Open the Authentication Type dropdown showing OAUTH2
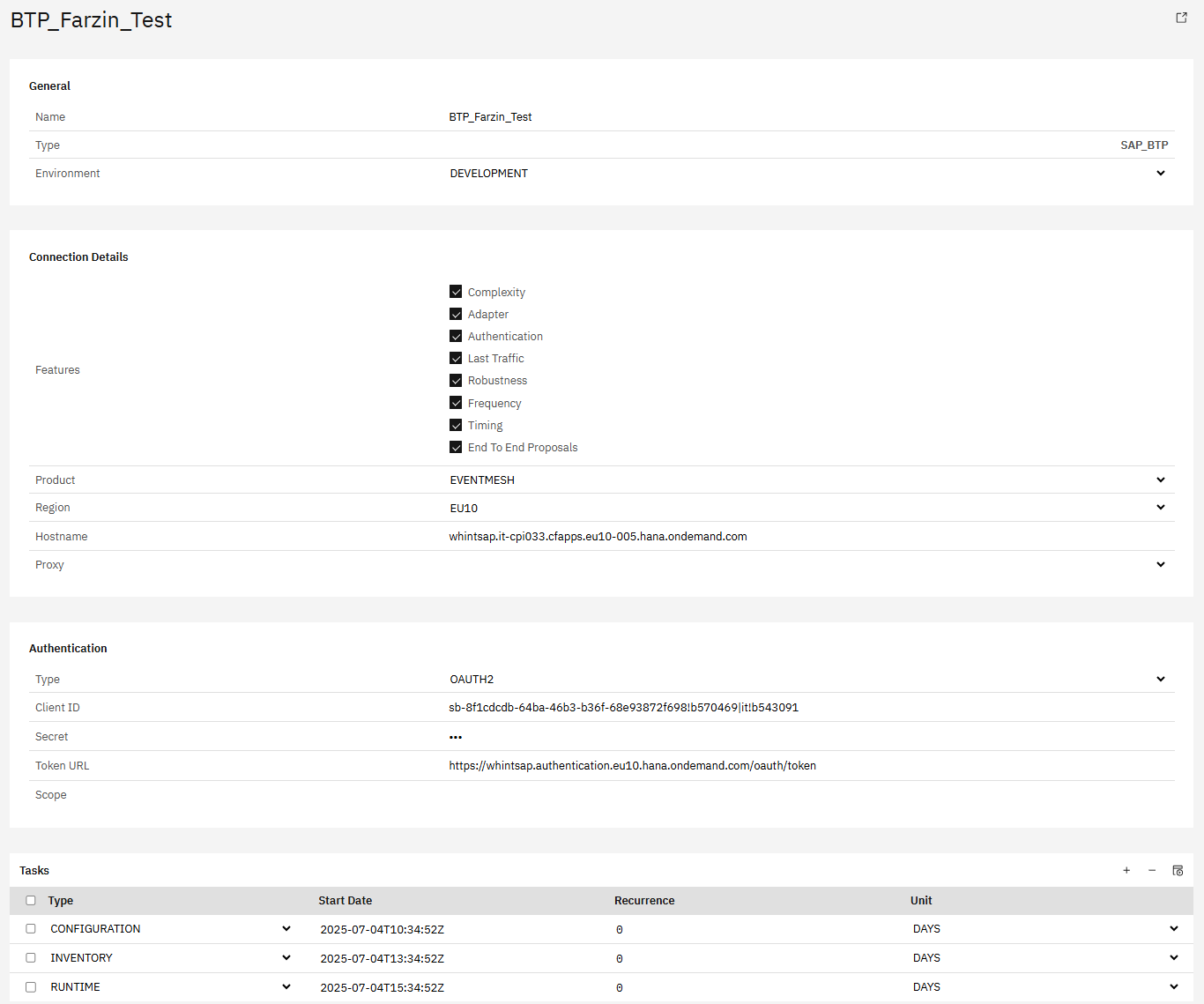This screenshot has width=1204, height=1004. tap(1160, 679)
